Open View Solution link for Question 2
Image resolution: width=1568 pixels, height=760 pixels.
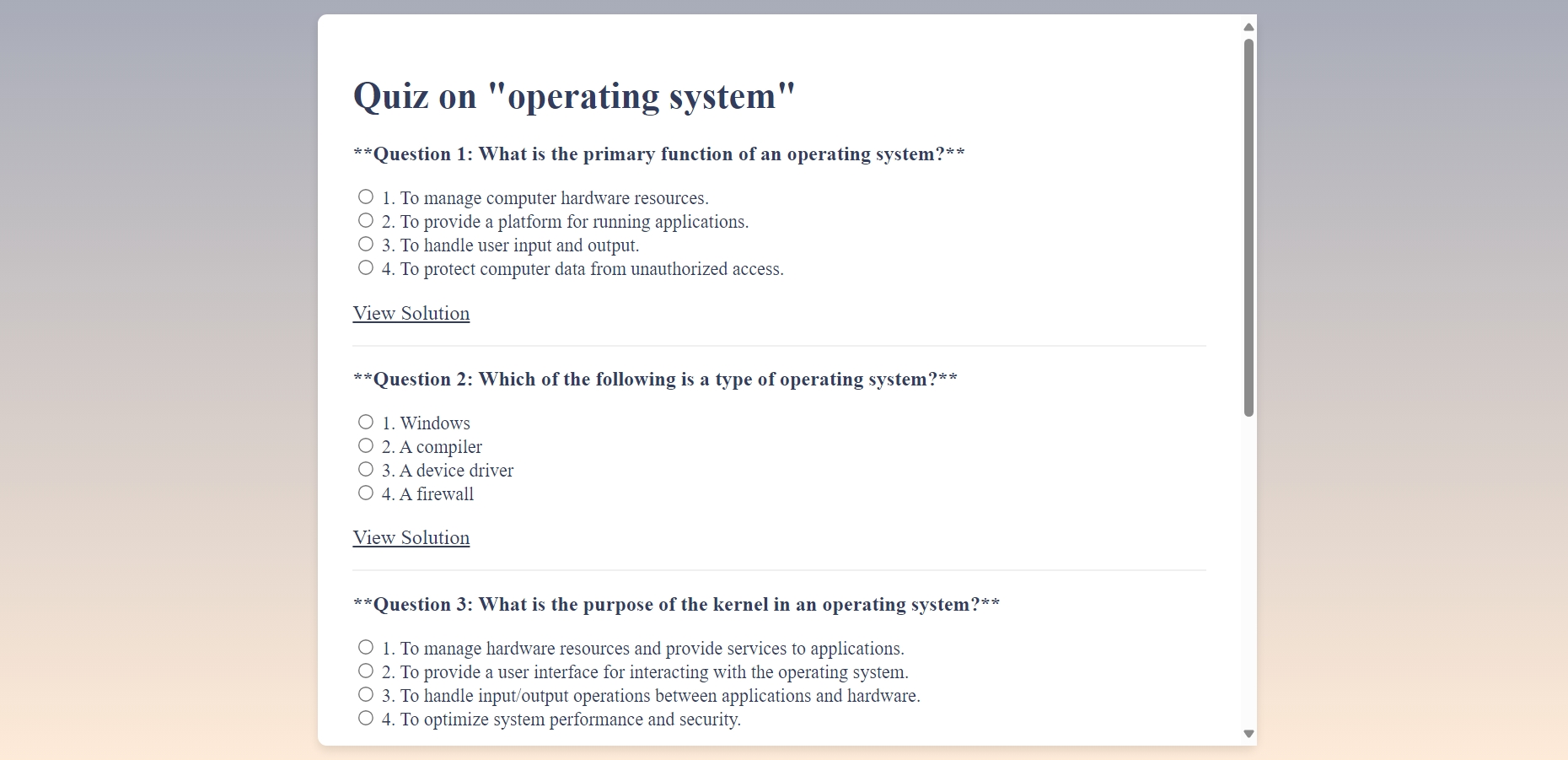[411, 537]
